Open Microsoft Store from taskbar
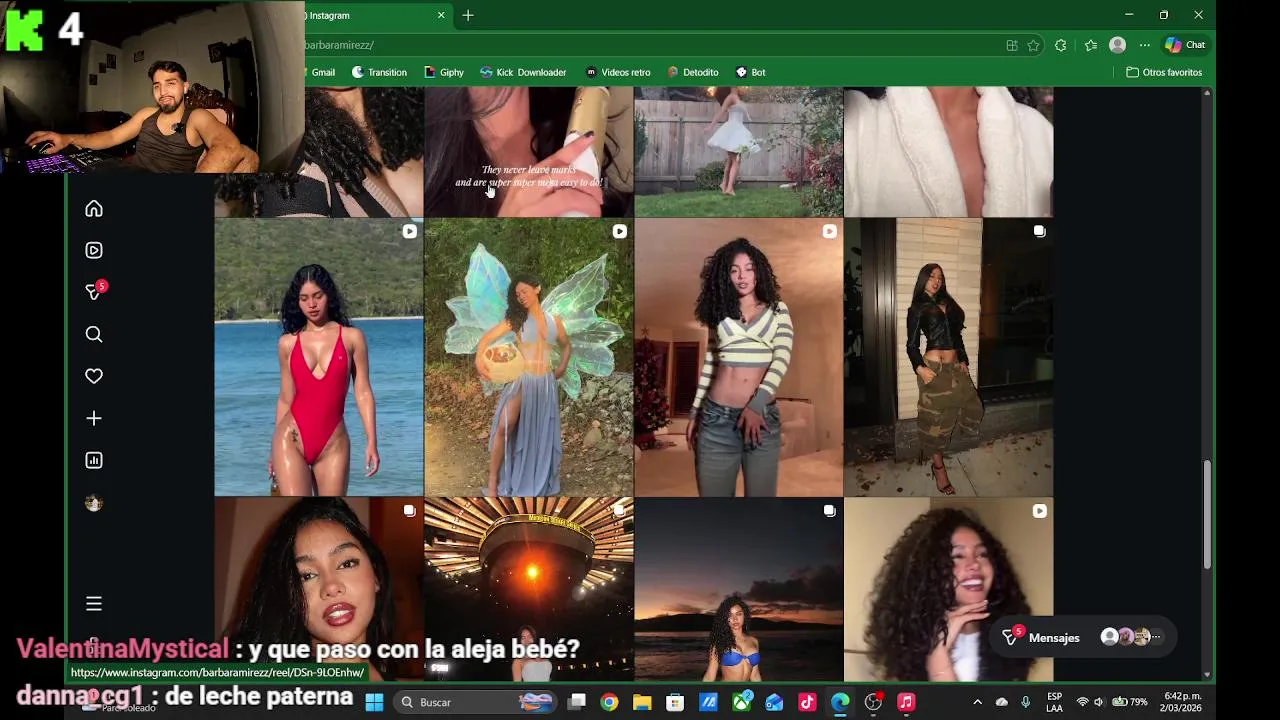1280x720 pixels. pos(675,702)
